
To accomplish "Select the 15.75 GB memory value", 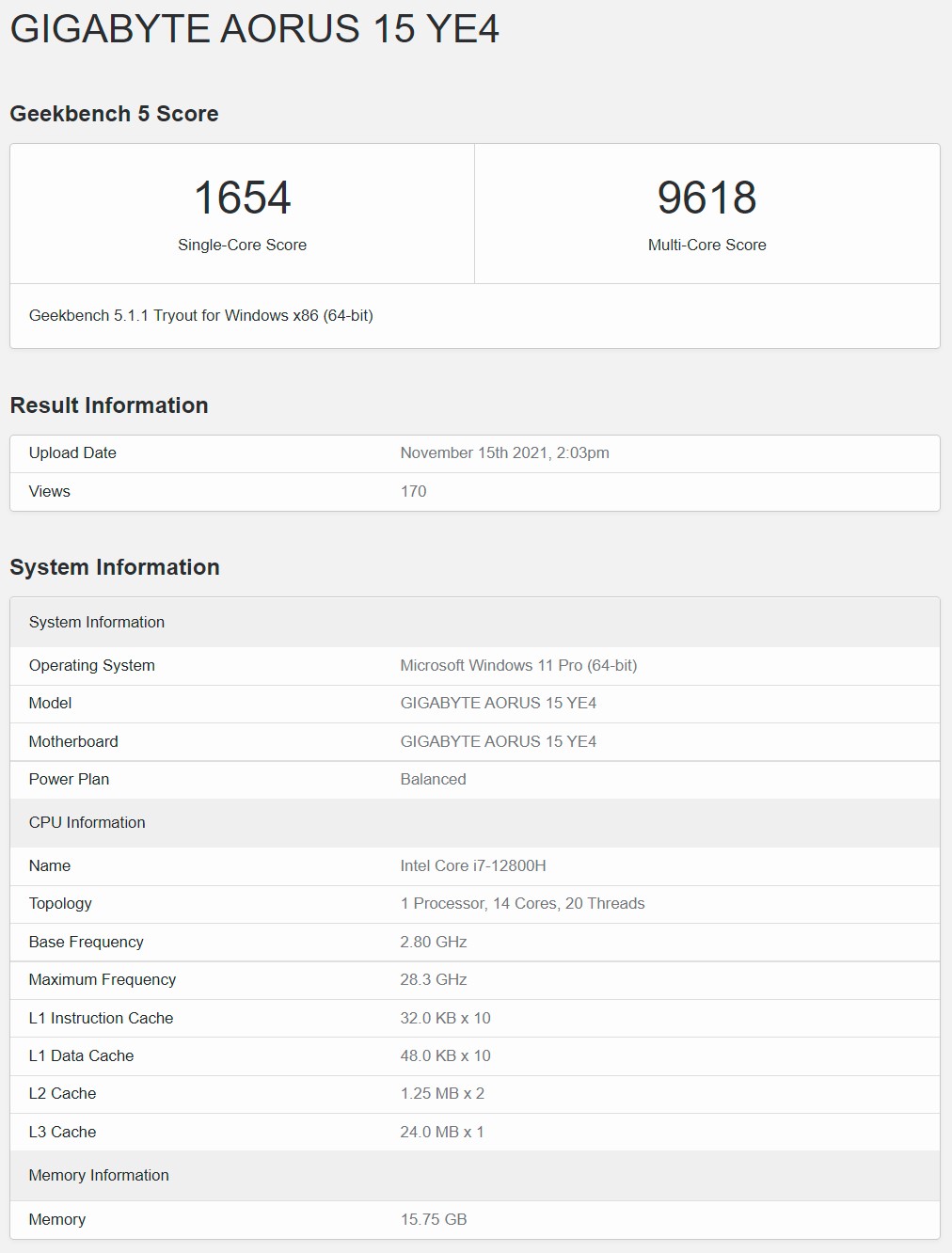I will (434, 1219).
